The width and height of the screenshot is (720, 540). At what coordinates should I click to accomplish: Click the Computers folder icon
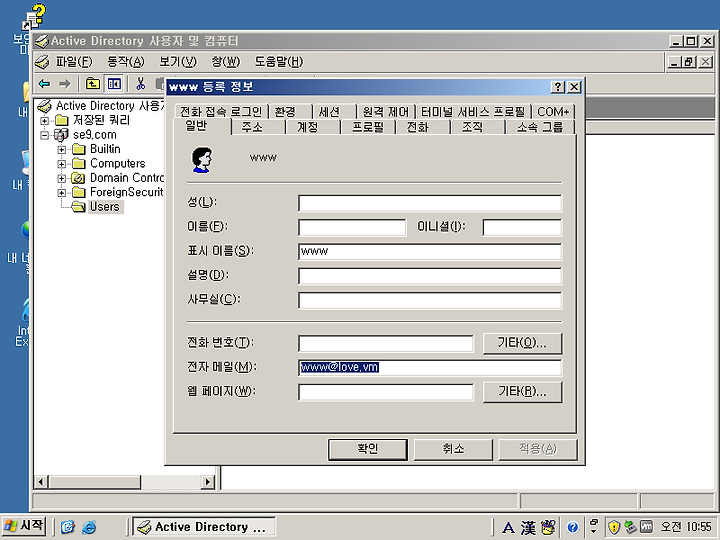click(79, 163)
